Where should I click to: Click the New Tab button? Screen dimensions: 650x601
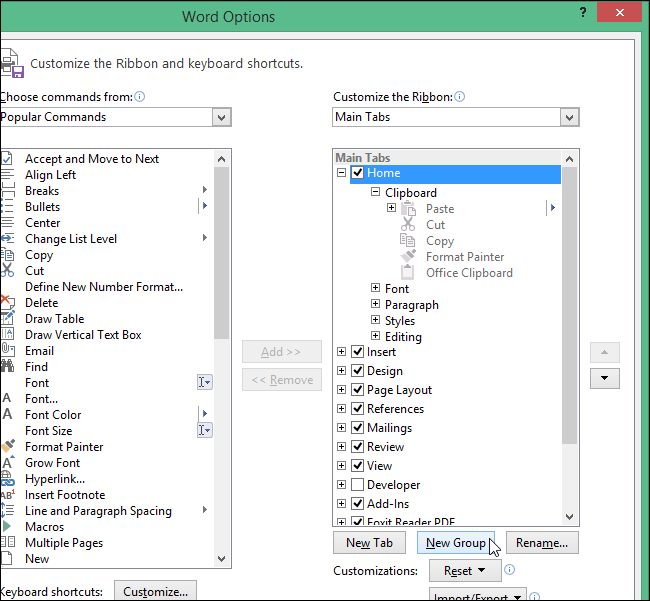pos(369,543)
